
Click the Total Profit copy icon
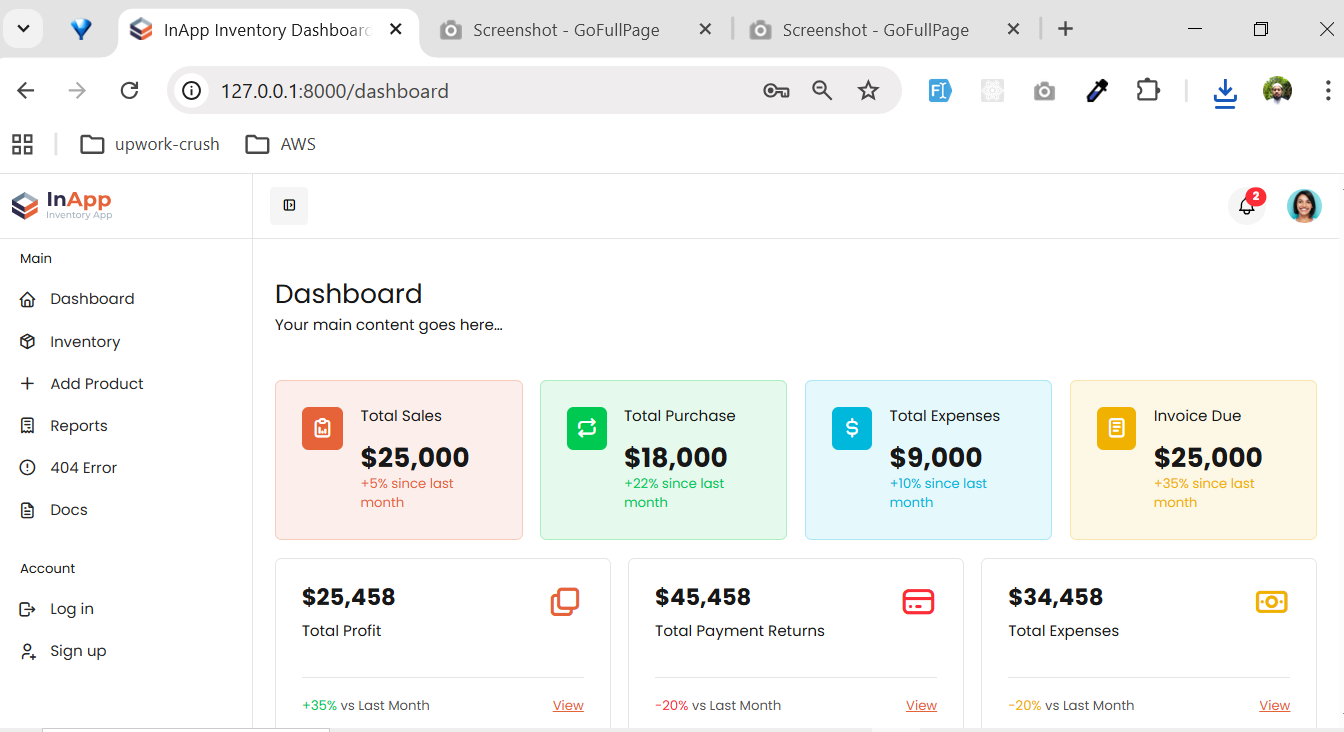pos(565,602)
